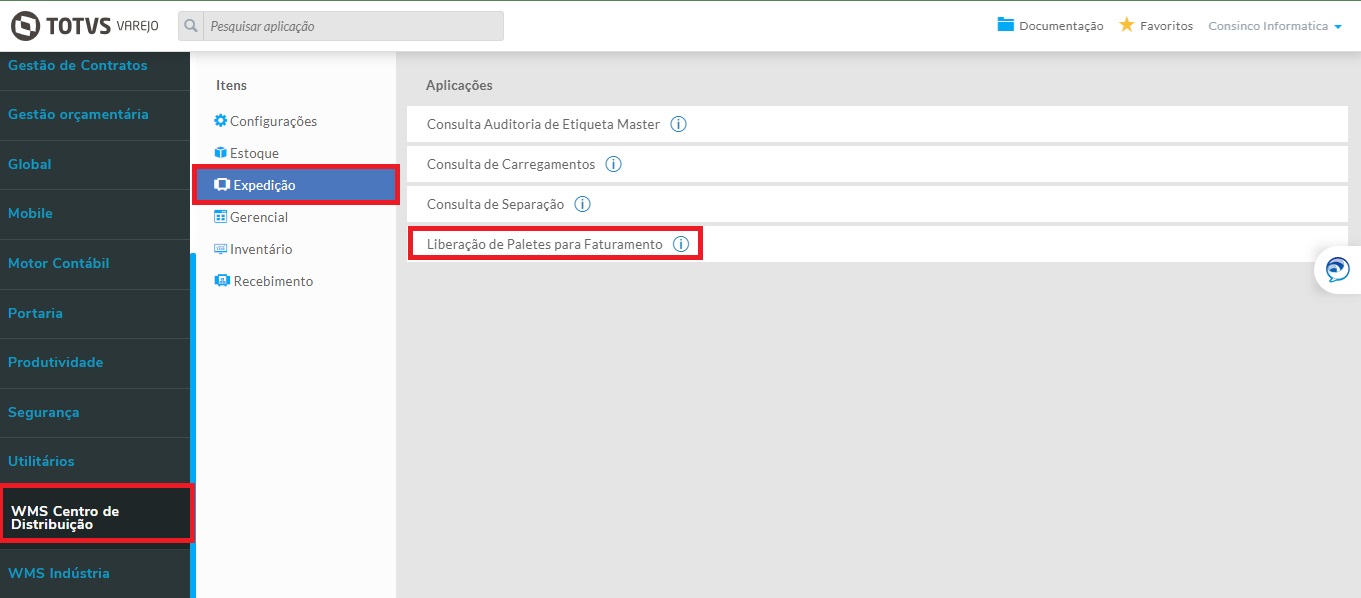Click the search magnifier icon
The width and height of the screenshot is (1361, 598).
click(x=191, y=26)
